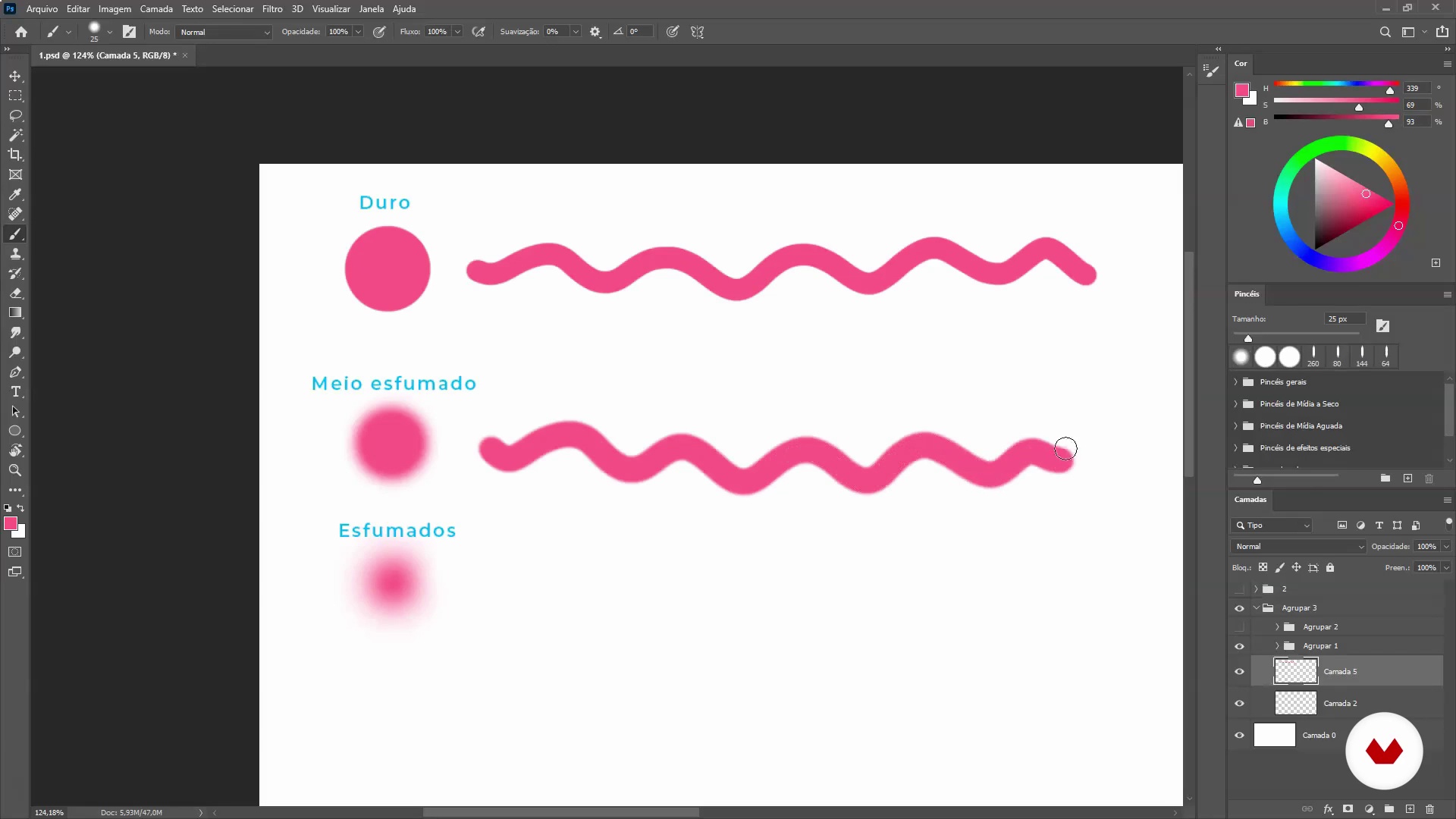Select the Horizontal Type tool
The image size is (1456, 819).
click(15, 391)
